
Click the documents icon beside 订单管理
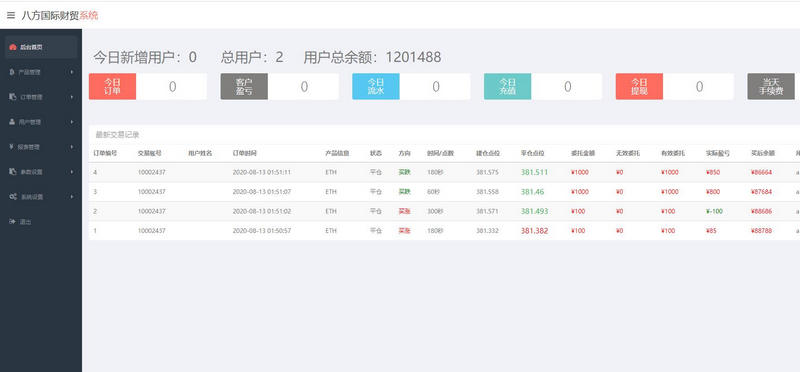coord(13,96)
